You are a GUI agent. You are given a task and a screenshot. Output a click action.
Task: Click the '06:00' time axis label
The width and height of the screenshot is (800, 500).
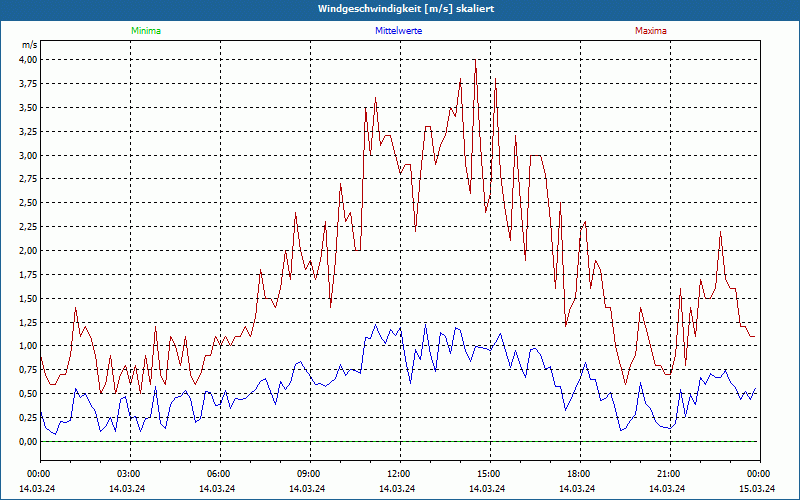(x=220, y=474)
